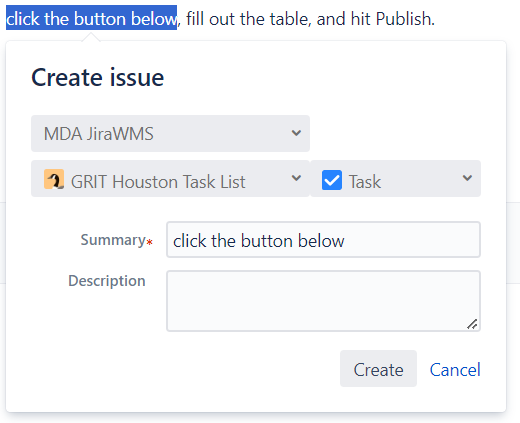Click the blue Task issue type icon
Screen dimensions: 520x423
tap(332, 180)
